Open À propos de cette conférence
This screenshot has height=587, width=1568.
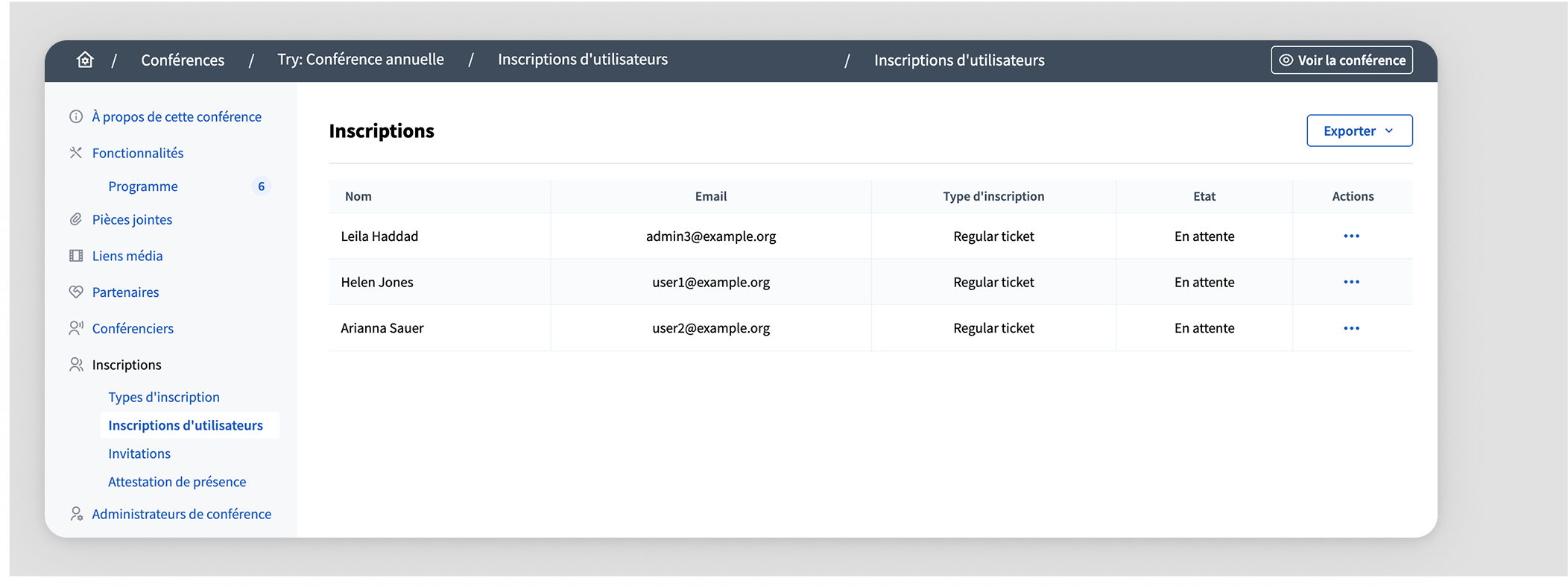(177, 116)
